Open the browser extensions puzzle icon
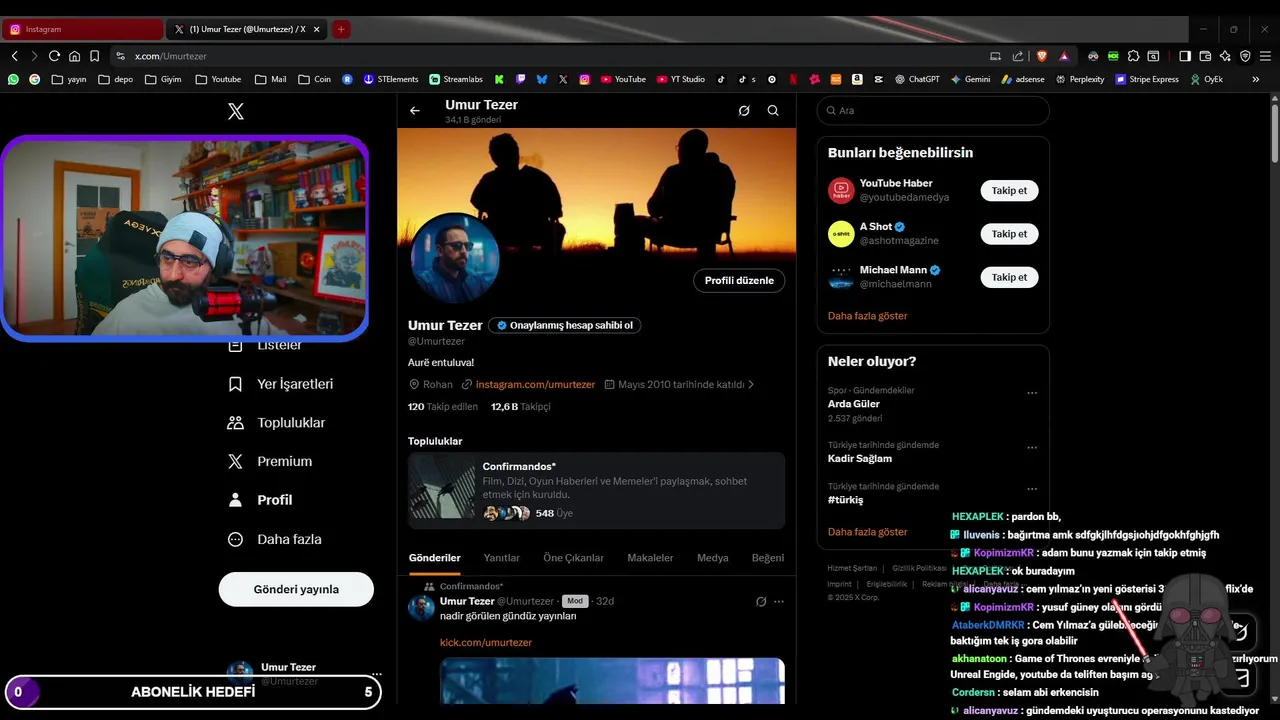The height and width of the screenshot is (720, 1280). coord(1134,56)
